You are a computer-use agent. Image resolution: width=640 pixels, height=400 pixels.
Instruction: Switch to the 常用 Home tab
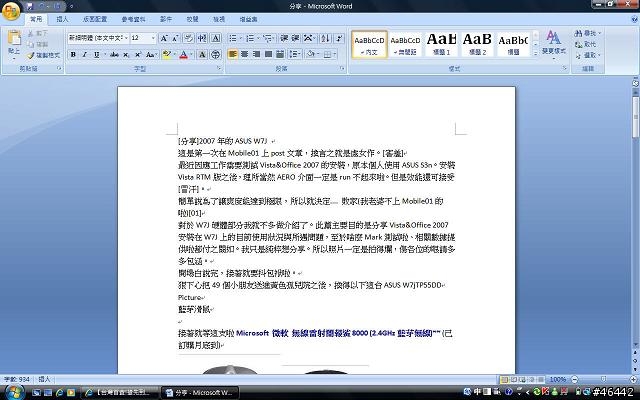click(36, 19)
